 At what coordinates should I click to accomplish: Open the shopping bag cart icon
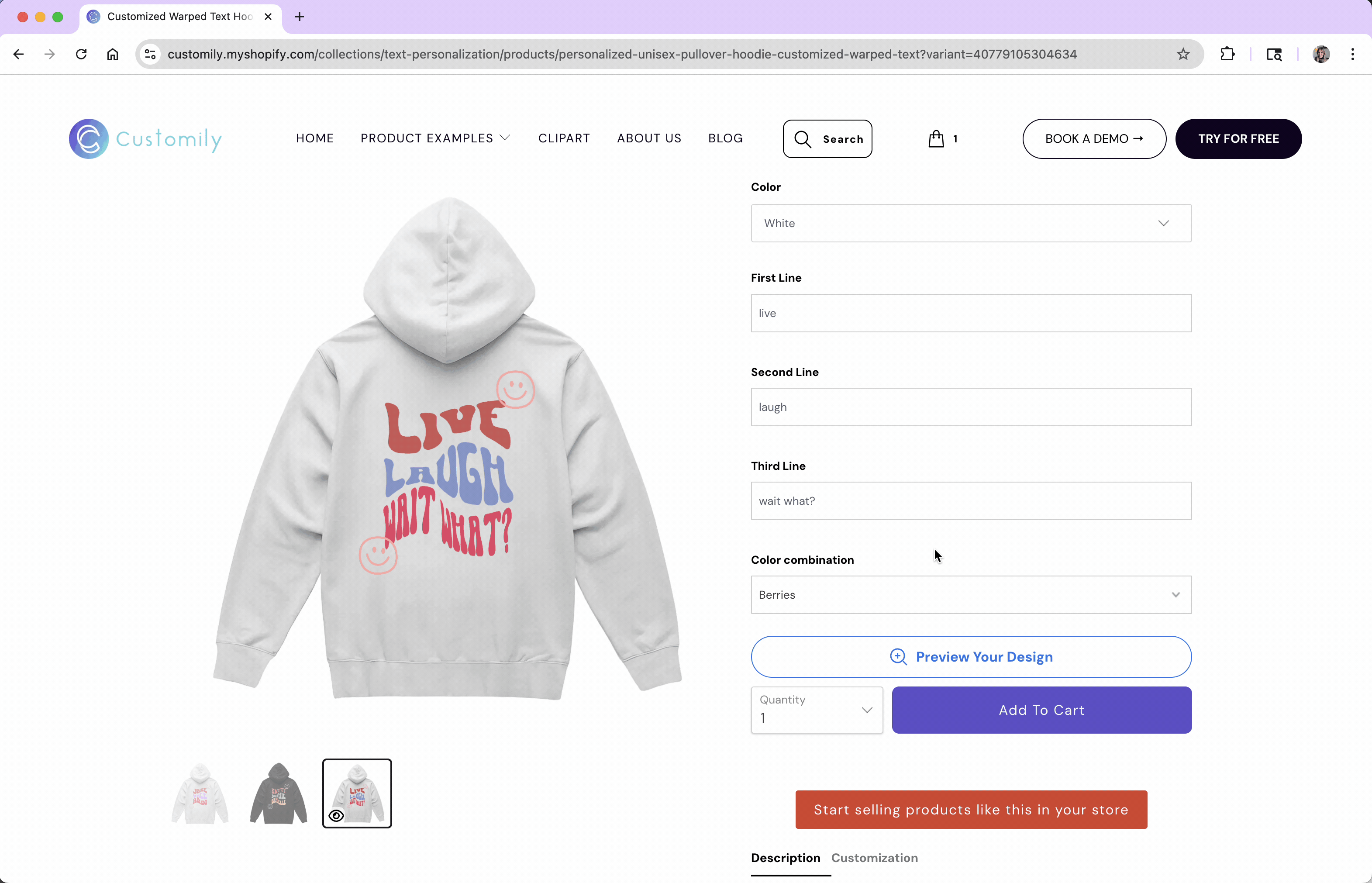pos(936,139)
